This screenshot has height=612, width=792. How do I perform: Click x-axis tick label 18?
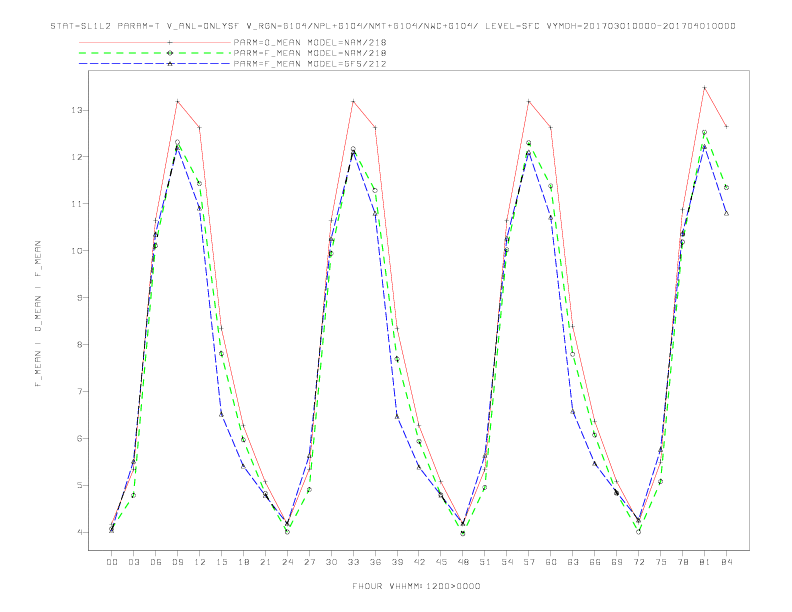coord(243,562)
